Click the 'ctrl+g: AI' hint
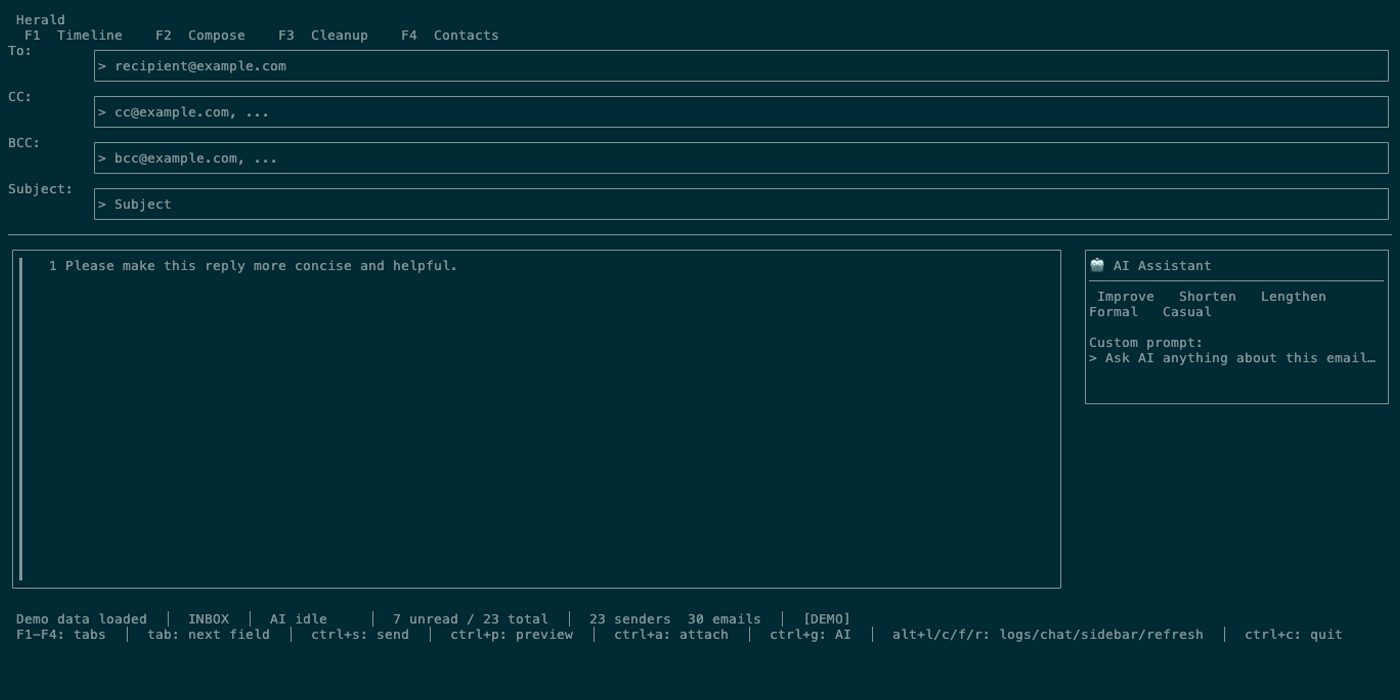The width and height of the screenshot is (1400, 700). [x=810, y=634]
